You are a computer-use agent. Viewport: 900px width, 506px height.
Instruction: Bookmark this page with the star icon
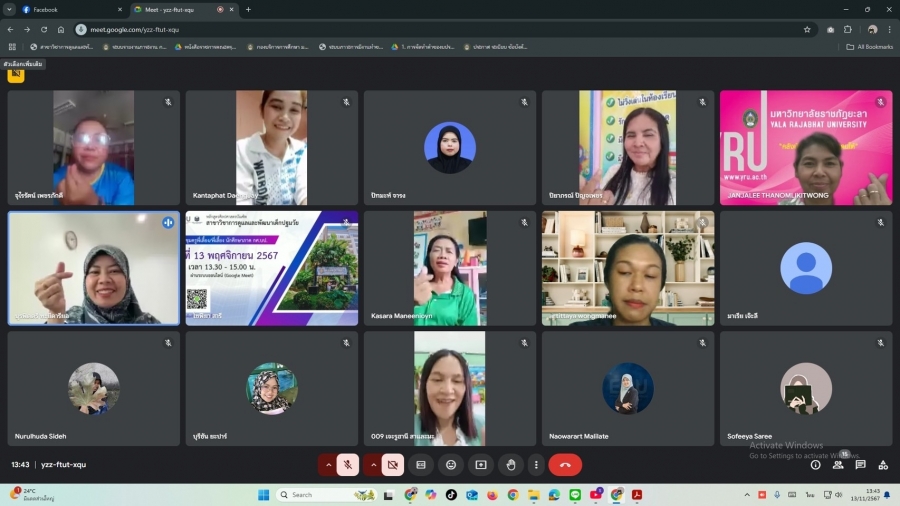pyautogui.click(x=807, y=30)
